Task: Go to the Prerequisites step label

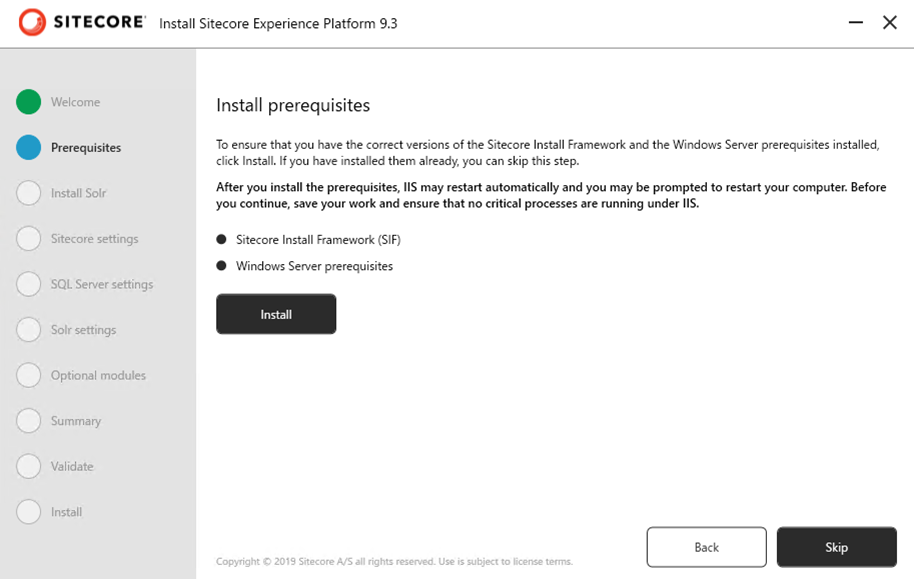Action: pyautogui.click(x=86, y=148)
